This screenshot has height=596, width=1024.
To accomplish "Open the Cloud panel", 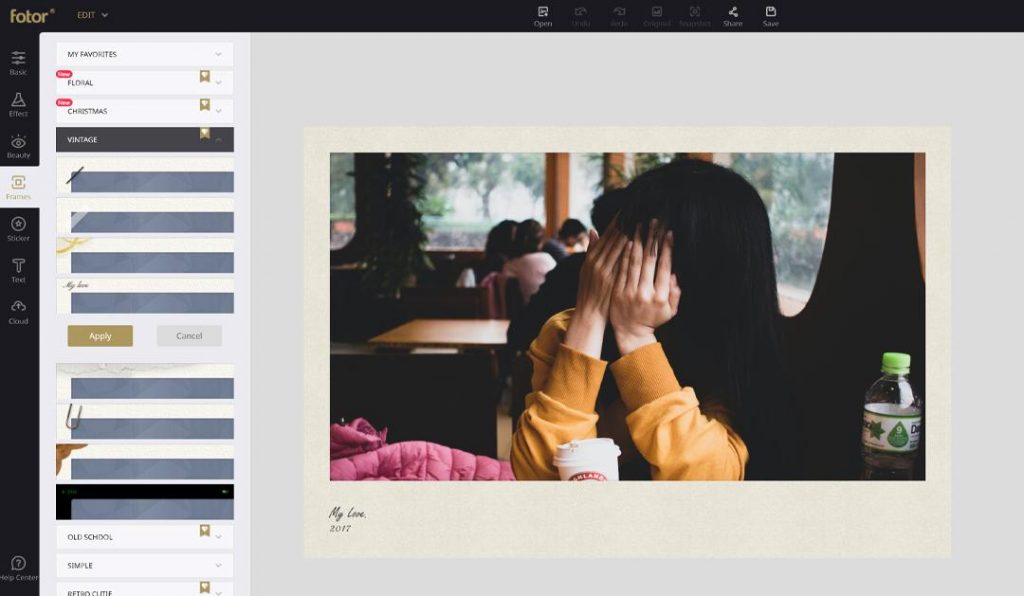I will (x=18, y=312).
